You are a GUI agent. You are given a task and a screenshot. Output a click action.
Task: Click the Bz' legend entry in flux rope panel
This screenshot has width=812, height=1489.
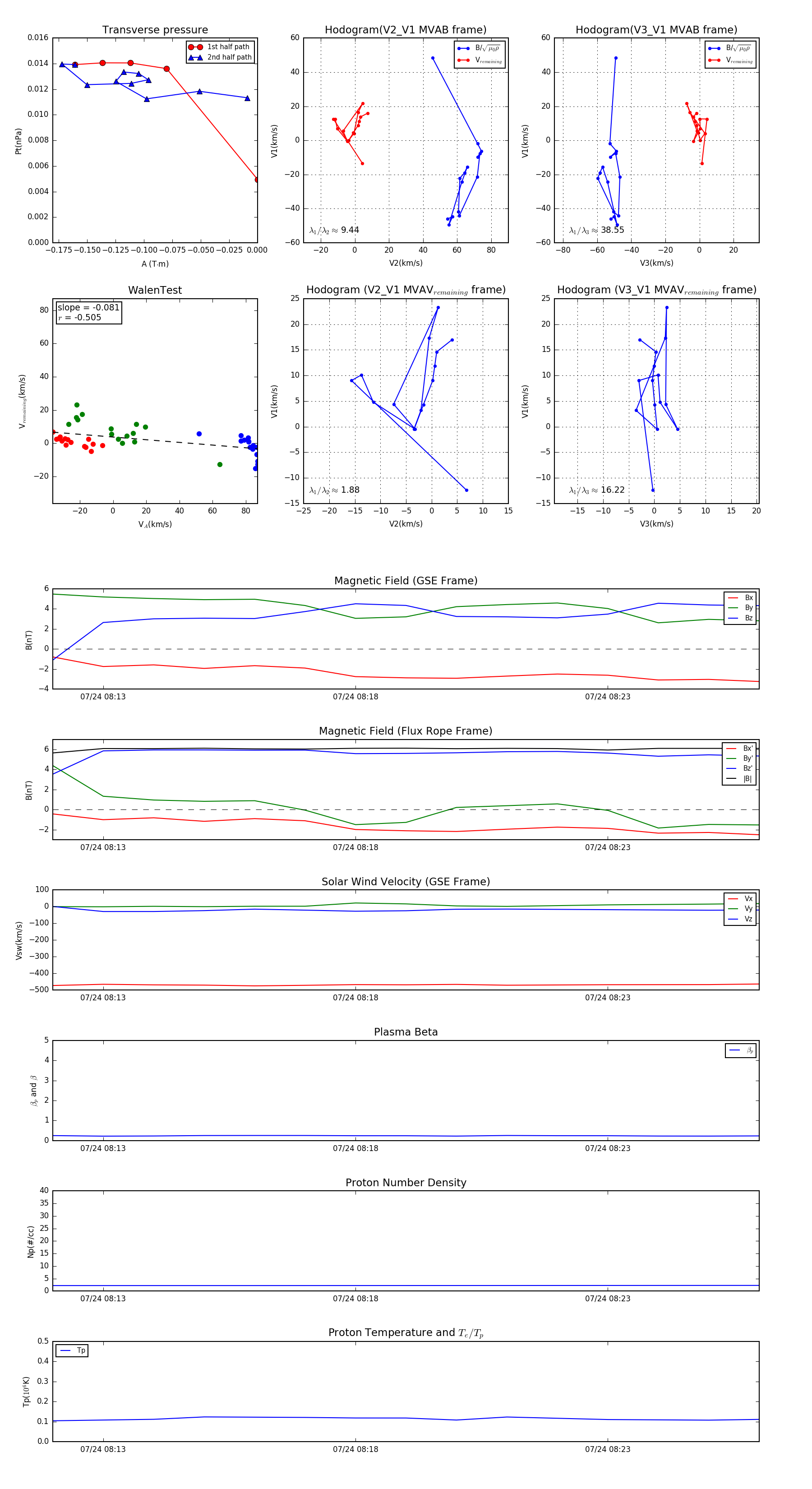click(739, 769)
